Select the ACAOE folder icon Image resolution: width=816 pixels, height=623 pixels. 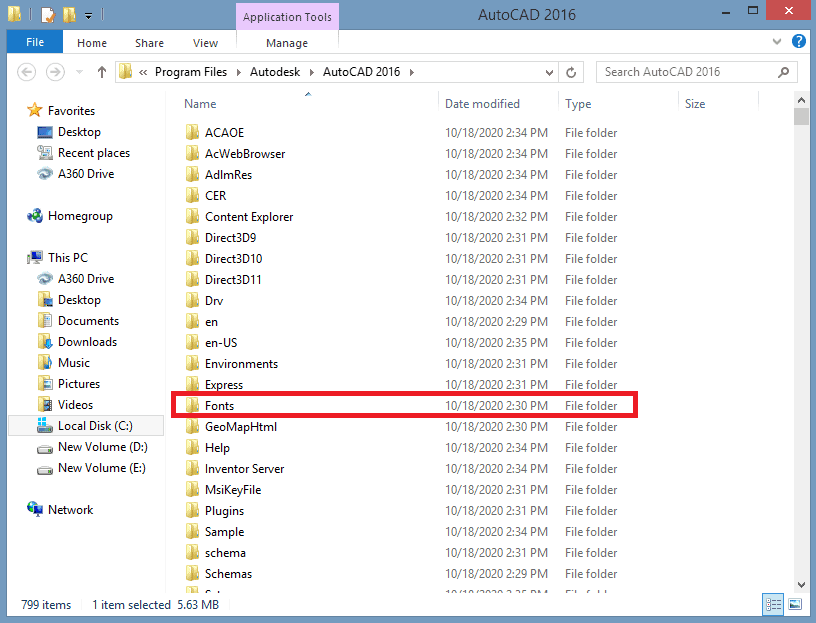pyautogui.click(x=193, y=133)
